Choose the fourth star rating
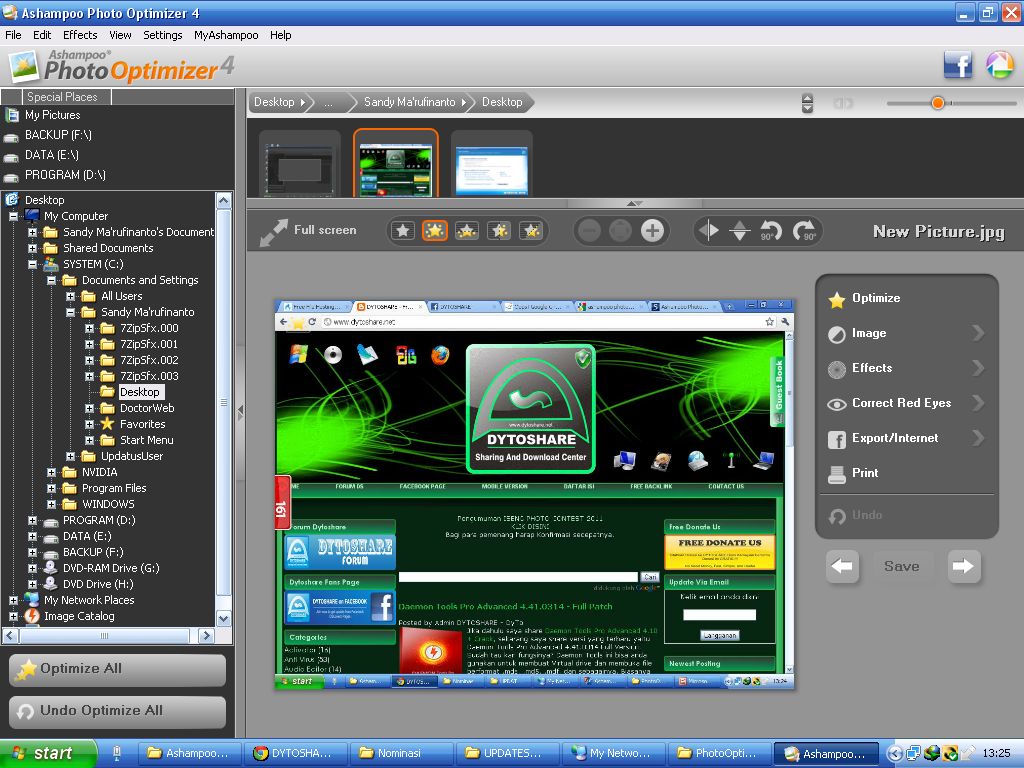The image size is (1024, 768). pyautogui.click(x=499, y=231)
